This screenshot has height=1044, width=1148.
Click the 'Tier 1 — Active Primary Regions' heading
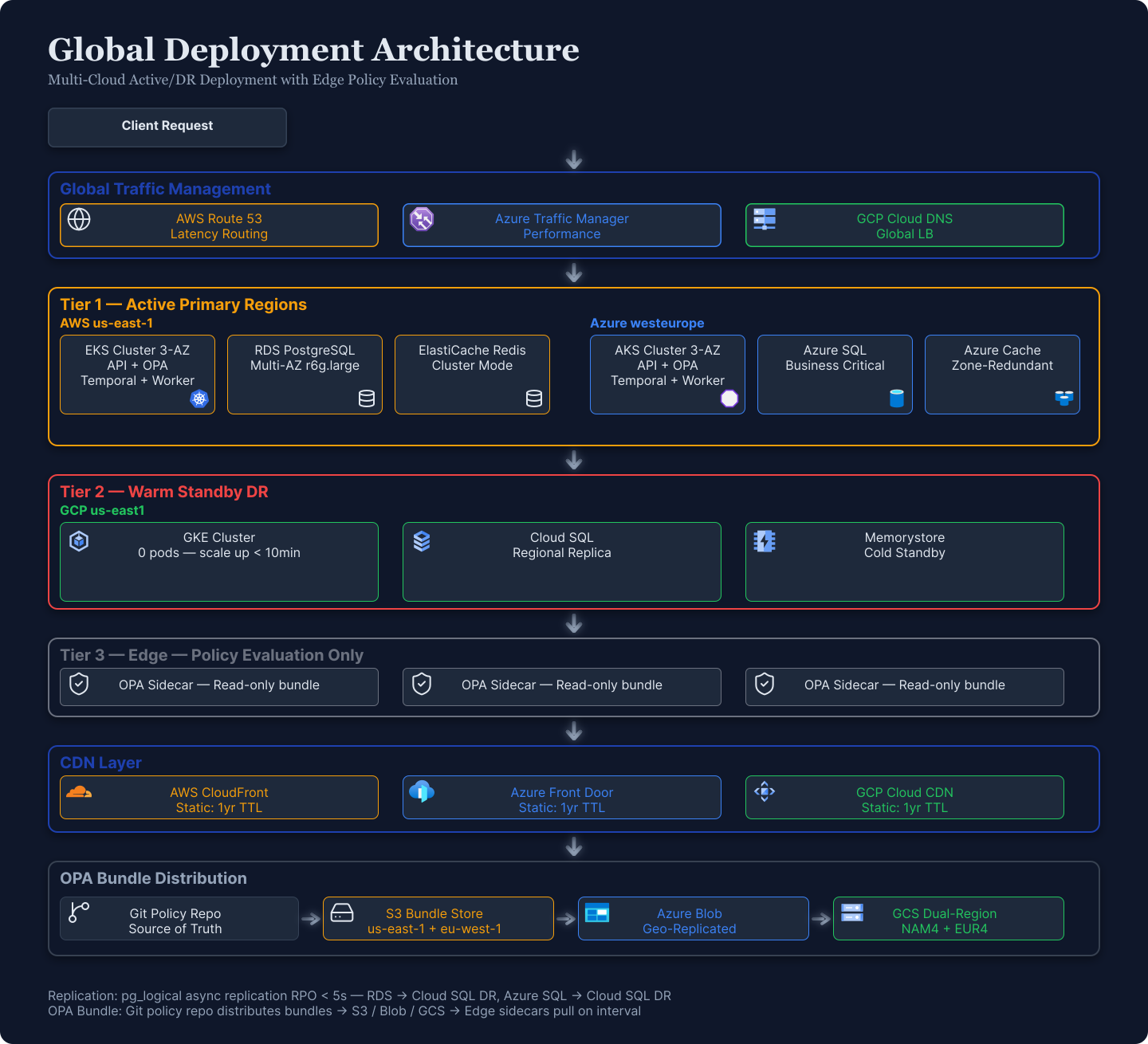point(183,304)
